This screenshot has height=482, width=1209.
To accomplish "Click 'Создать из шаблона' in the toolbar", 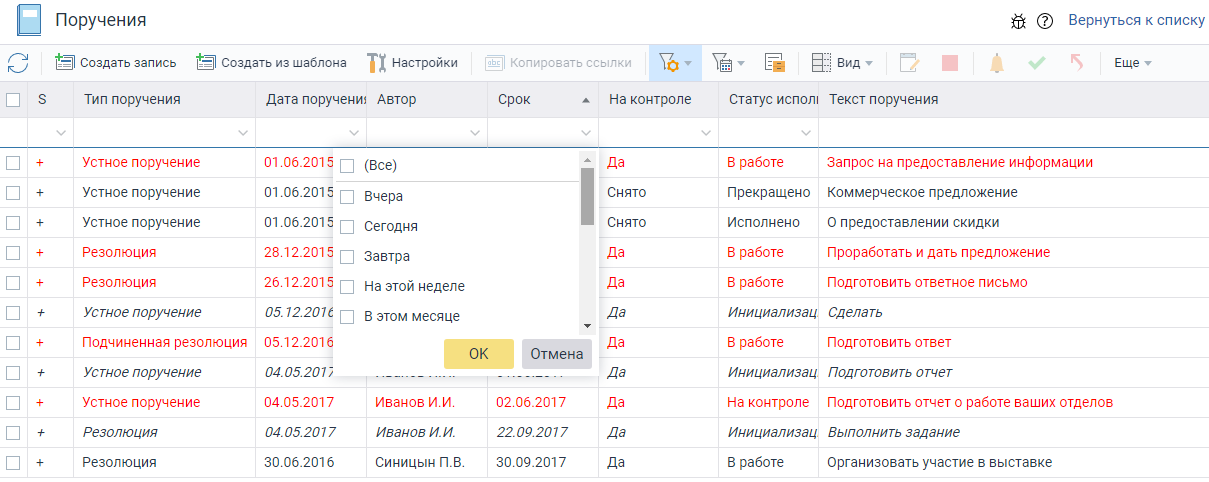I will (271, 63).
